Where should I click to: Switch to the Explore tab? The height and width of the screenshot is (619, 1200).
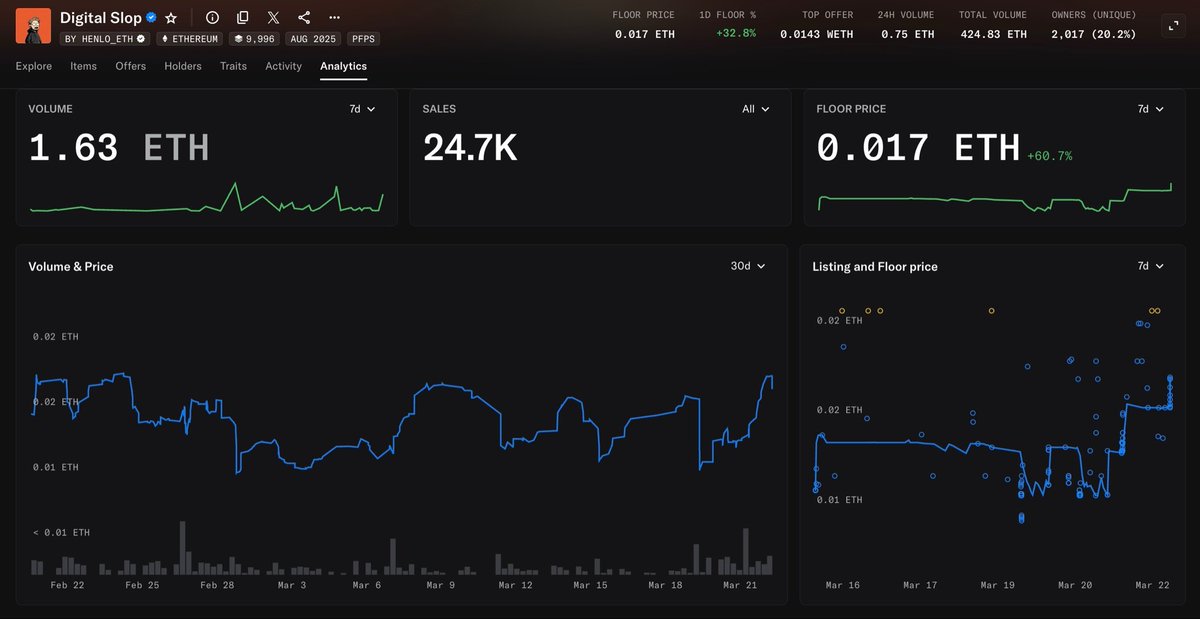(34, 66)
